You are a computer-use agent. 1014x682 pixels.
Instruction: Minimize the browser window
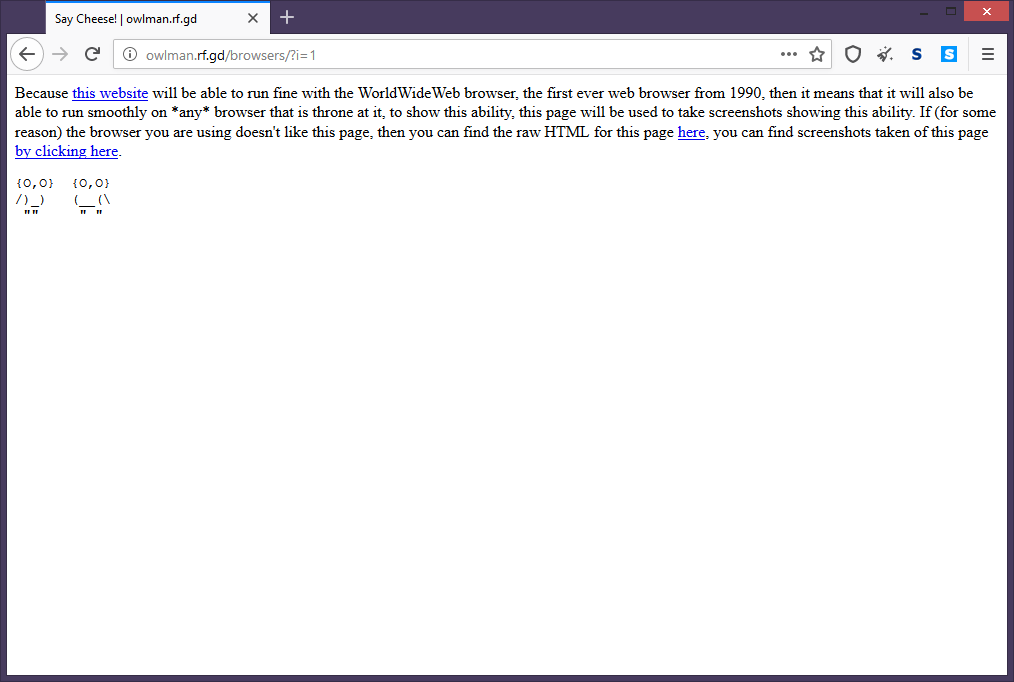[x=923, y=11]
